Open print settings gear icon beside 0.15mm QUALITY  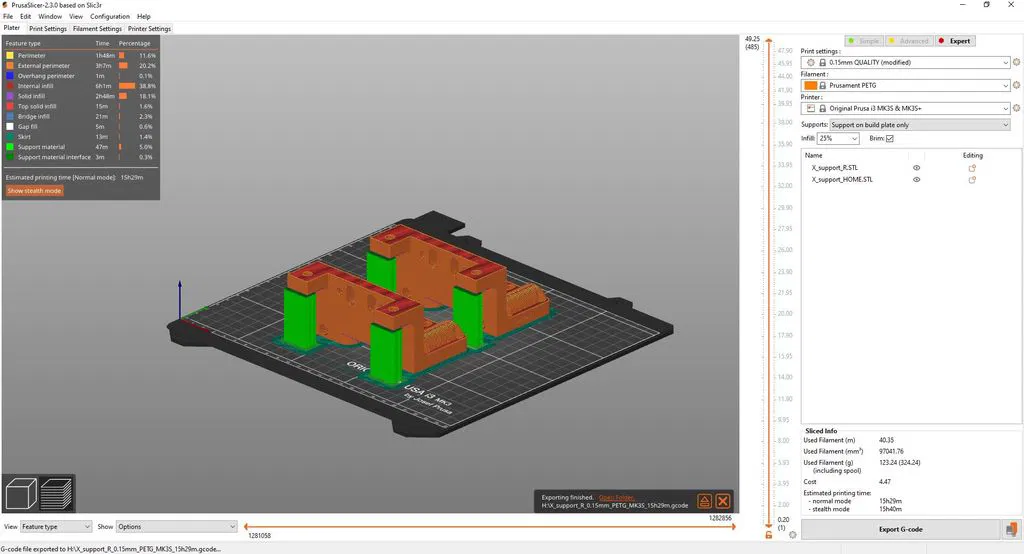click(1016, 63)
